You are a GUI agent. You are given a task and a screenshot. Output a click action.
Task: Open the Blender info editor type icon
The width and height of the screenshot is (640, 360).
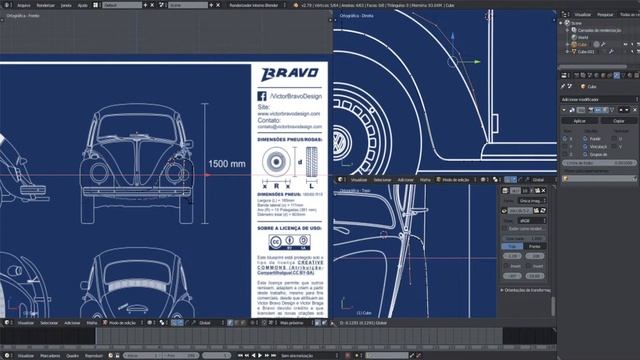tap(7, 5)
